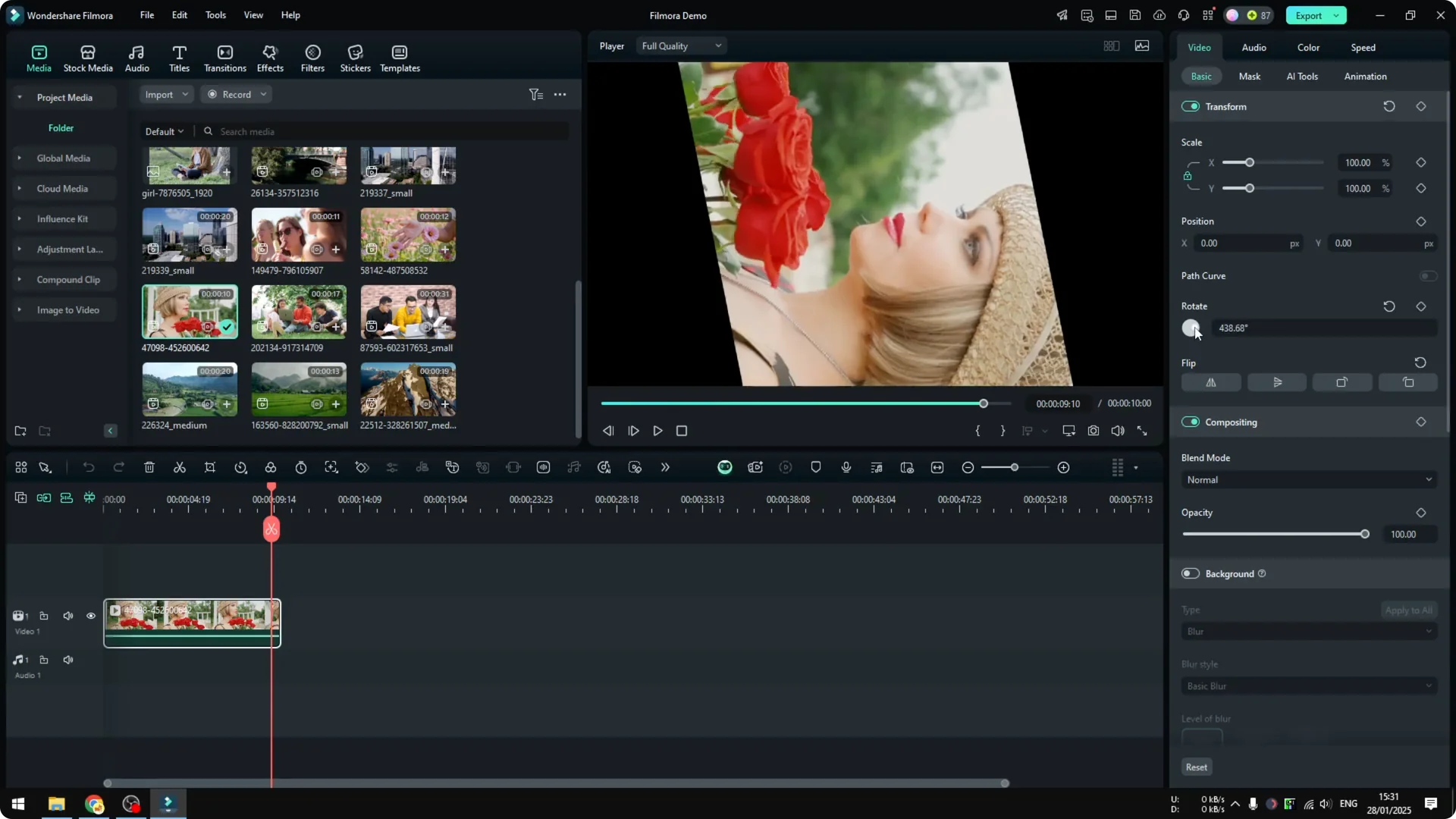Hide the Video 1 track with the eye icon

tap(90, 615)
